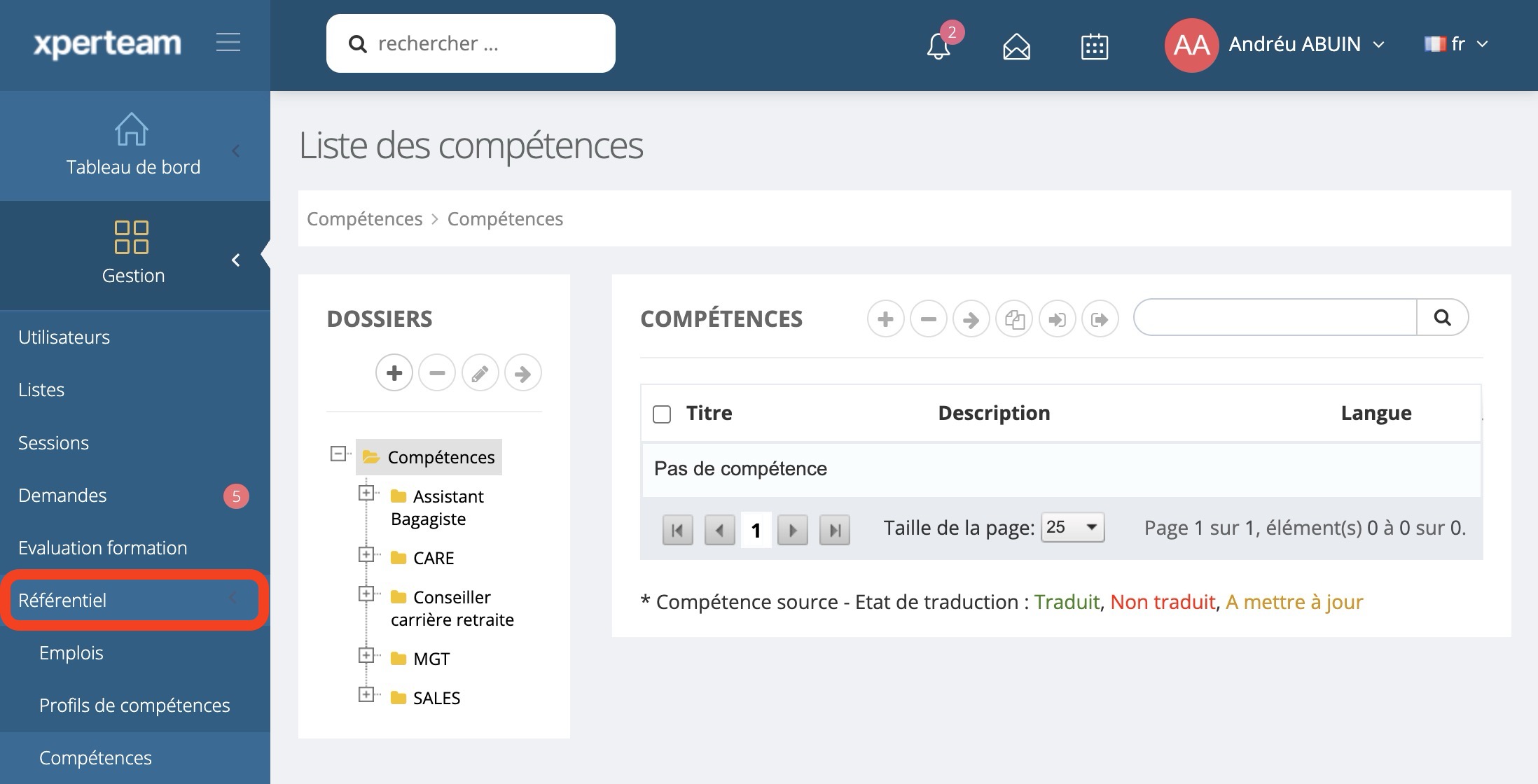1538x784 pixels.
Task: Click the add compétence plus icon
Action: tap(885, 319)
